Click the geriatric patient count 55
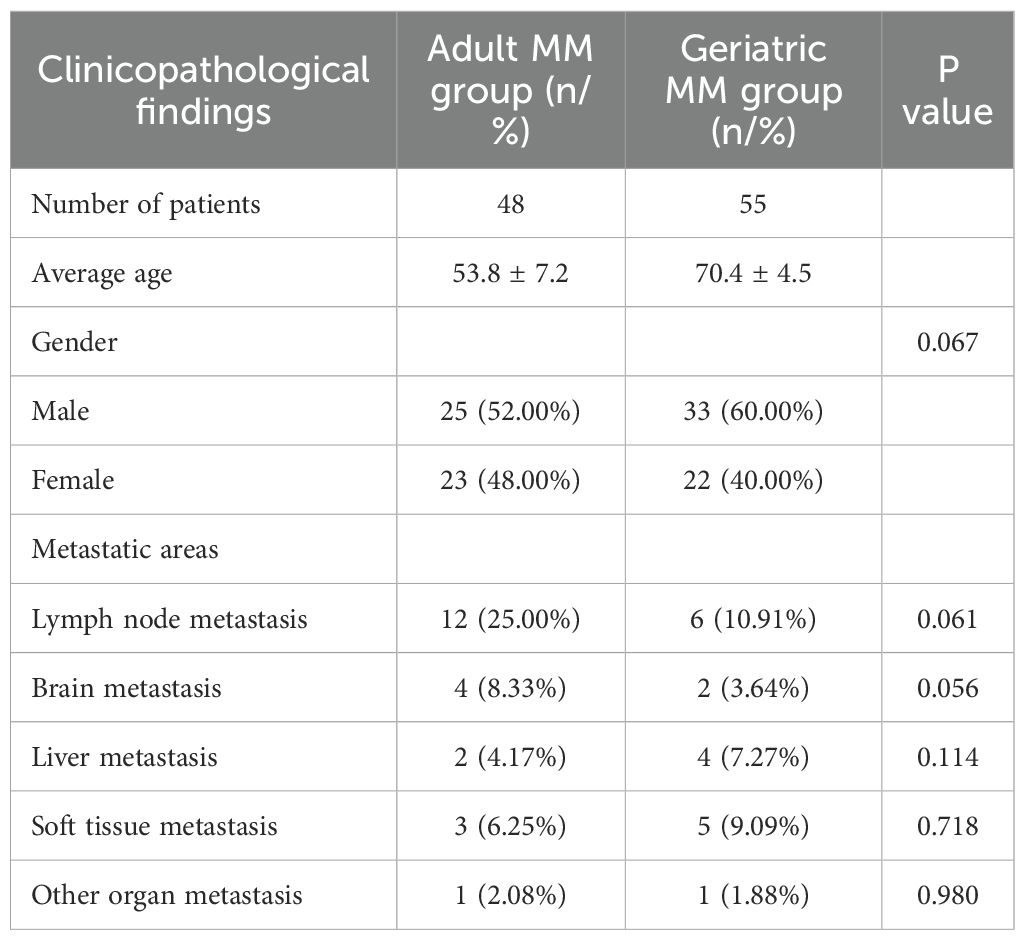 tap(753, 204)
